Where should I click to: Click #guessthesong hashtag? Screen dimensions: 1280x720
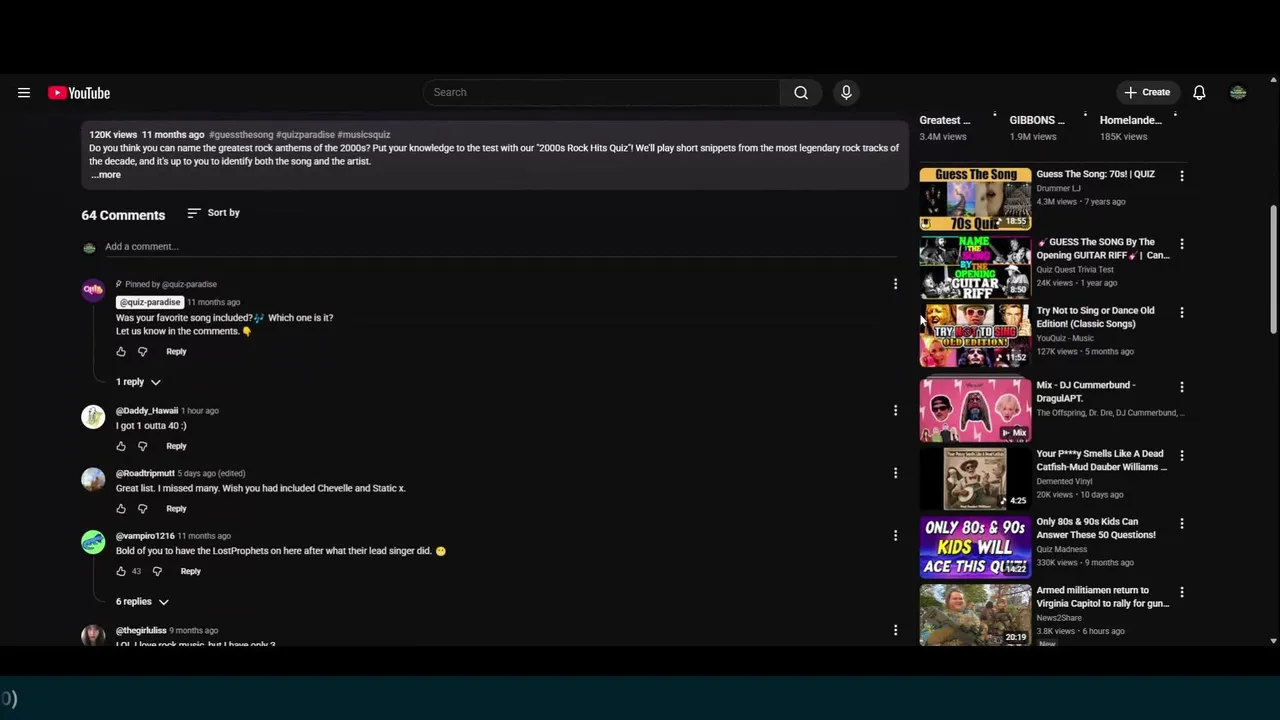(x=241, y=135)
